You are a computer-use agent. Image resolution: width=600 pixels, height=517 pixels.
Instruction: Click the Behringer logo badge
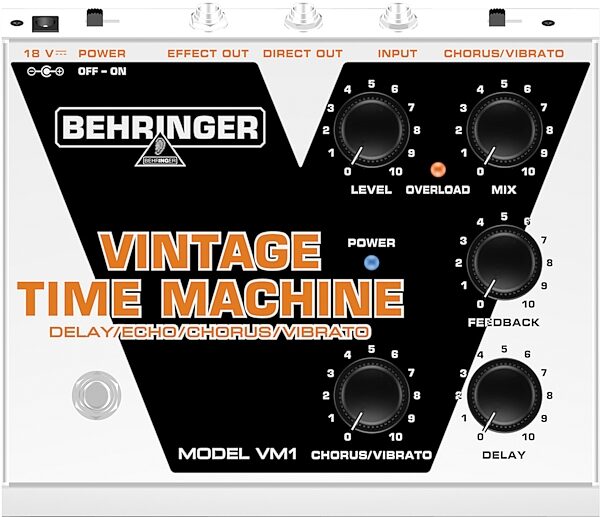point(160,127)
